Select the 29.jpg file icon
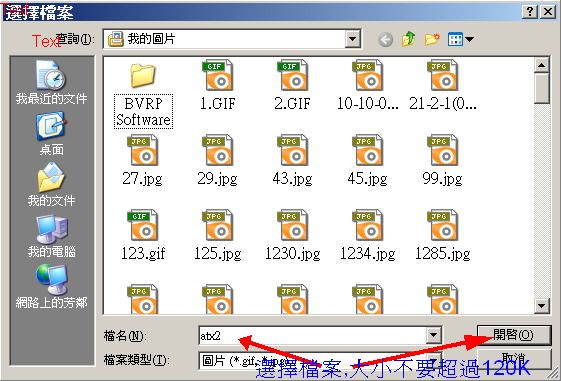The width and height of the screenshot is (561, 381). [218, 150]
